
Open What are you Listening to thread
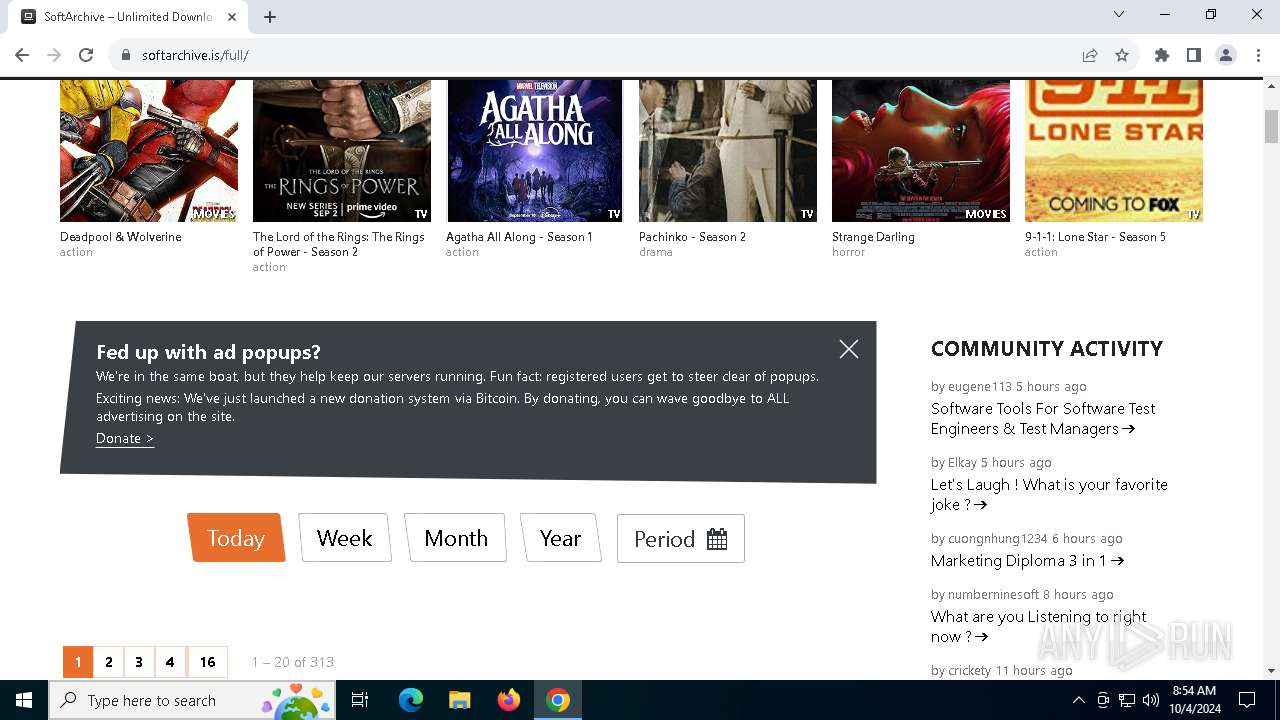point(1039,627)
